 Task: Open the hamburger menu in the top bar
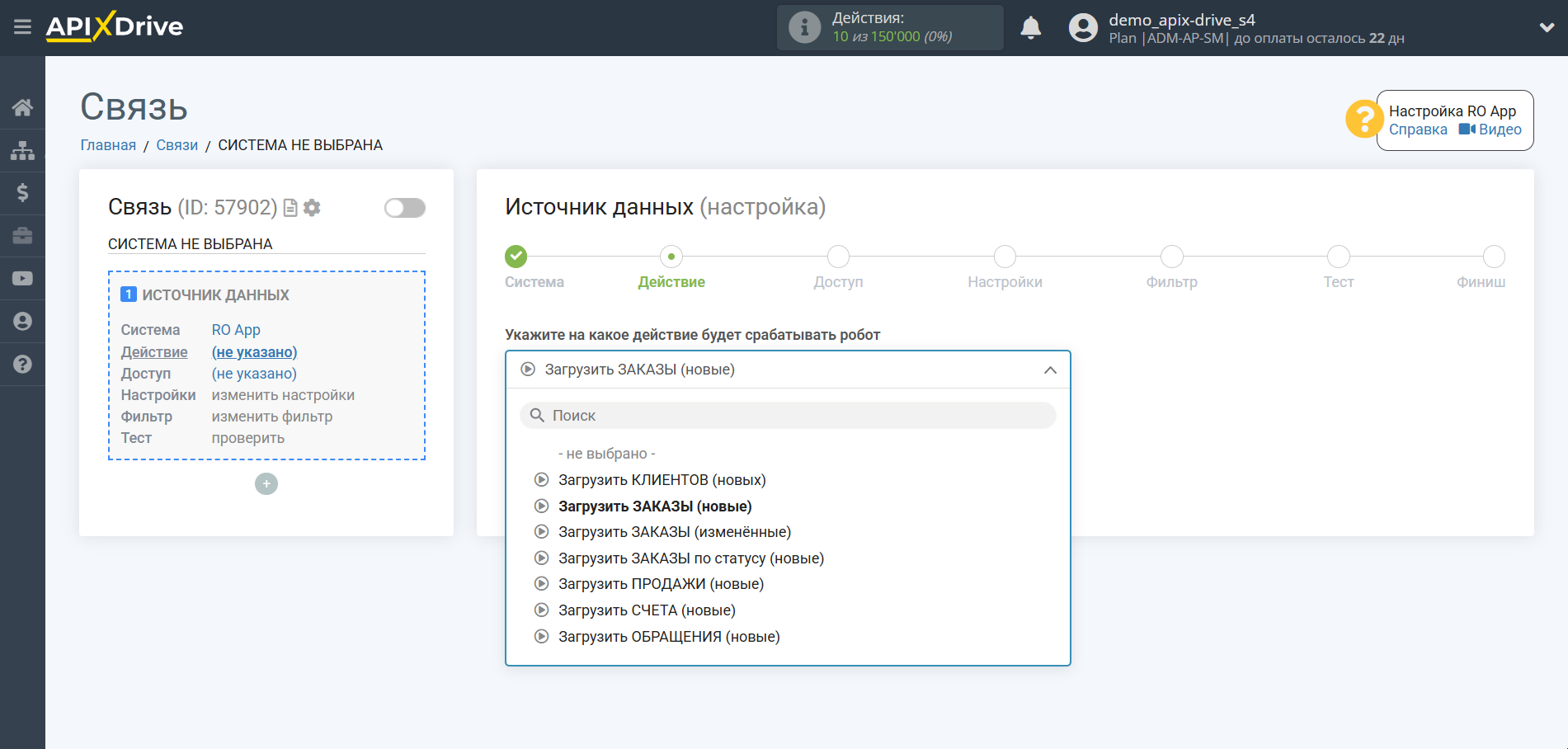click(x=22, y=27)
